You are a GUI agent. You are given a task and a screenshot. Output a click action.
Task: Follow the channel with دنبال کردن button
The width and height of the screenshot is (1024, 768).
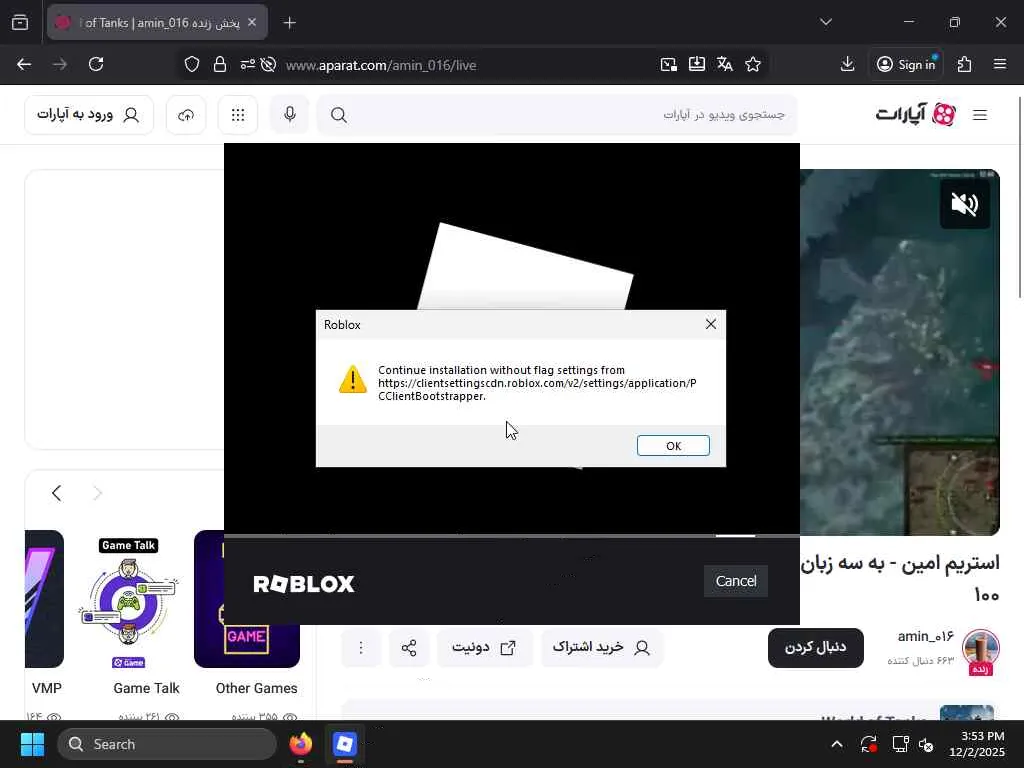[816, 647]
